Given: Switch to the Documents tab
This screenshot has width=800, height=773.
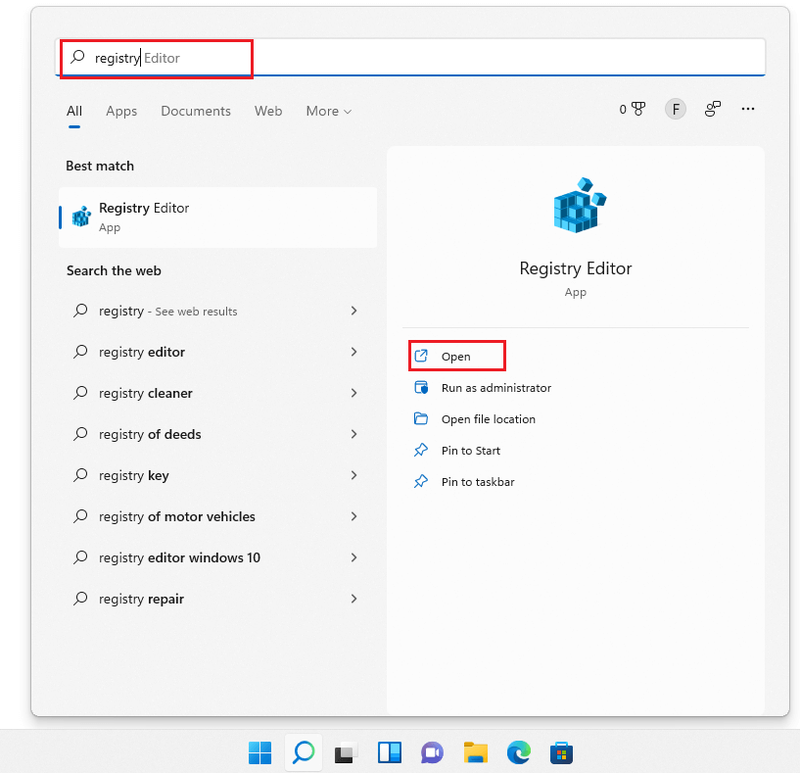Looking at the screenshot, I should (x=196, y=111).
